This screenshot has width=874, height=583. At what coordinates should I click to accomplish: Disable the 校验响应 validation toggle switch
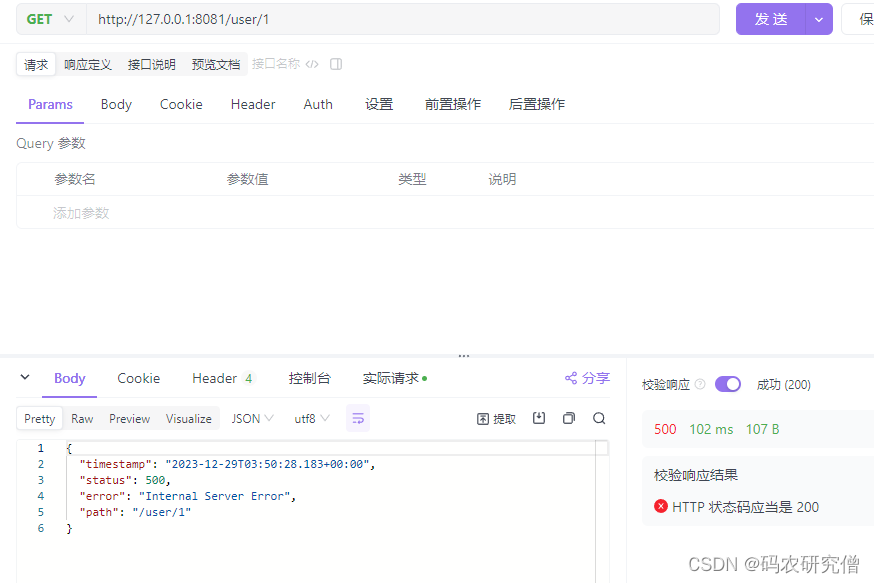coord(728,383)
